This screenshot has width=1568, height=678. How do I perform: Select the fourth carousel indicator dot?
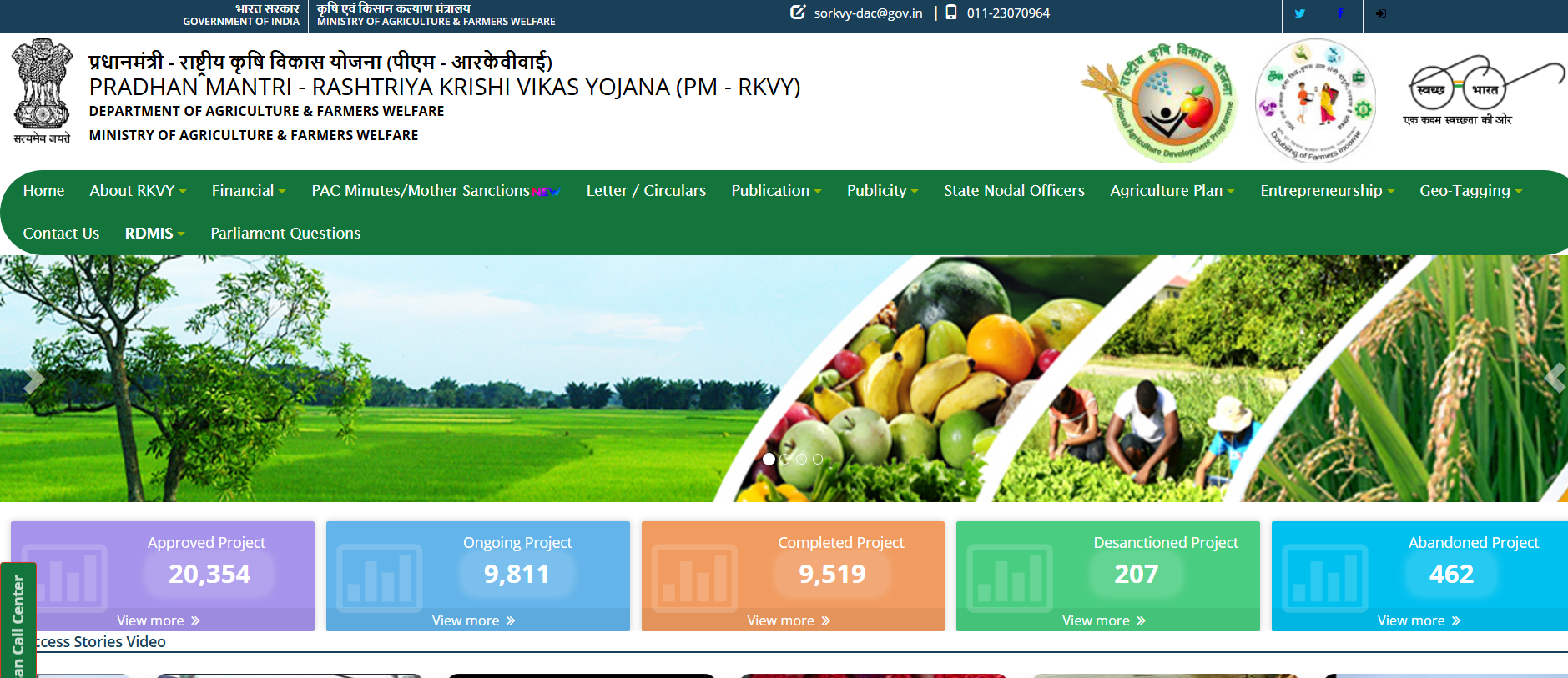(818, 459)
